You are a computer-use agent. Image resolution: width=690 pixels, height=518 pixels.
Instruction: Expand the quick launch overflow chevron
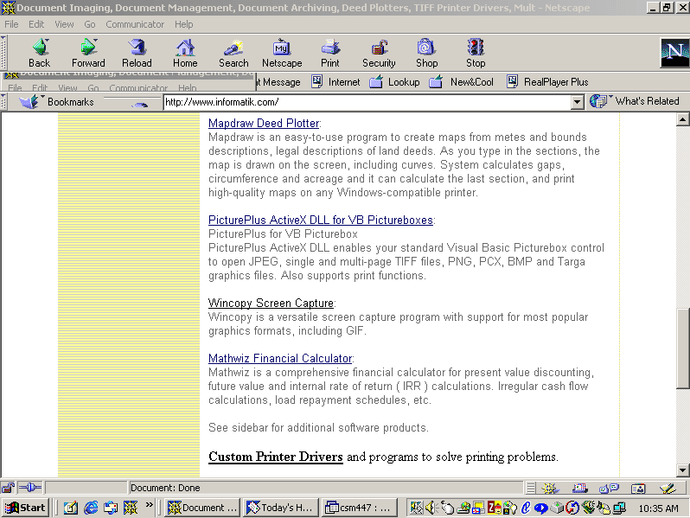coord(149,505)
